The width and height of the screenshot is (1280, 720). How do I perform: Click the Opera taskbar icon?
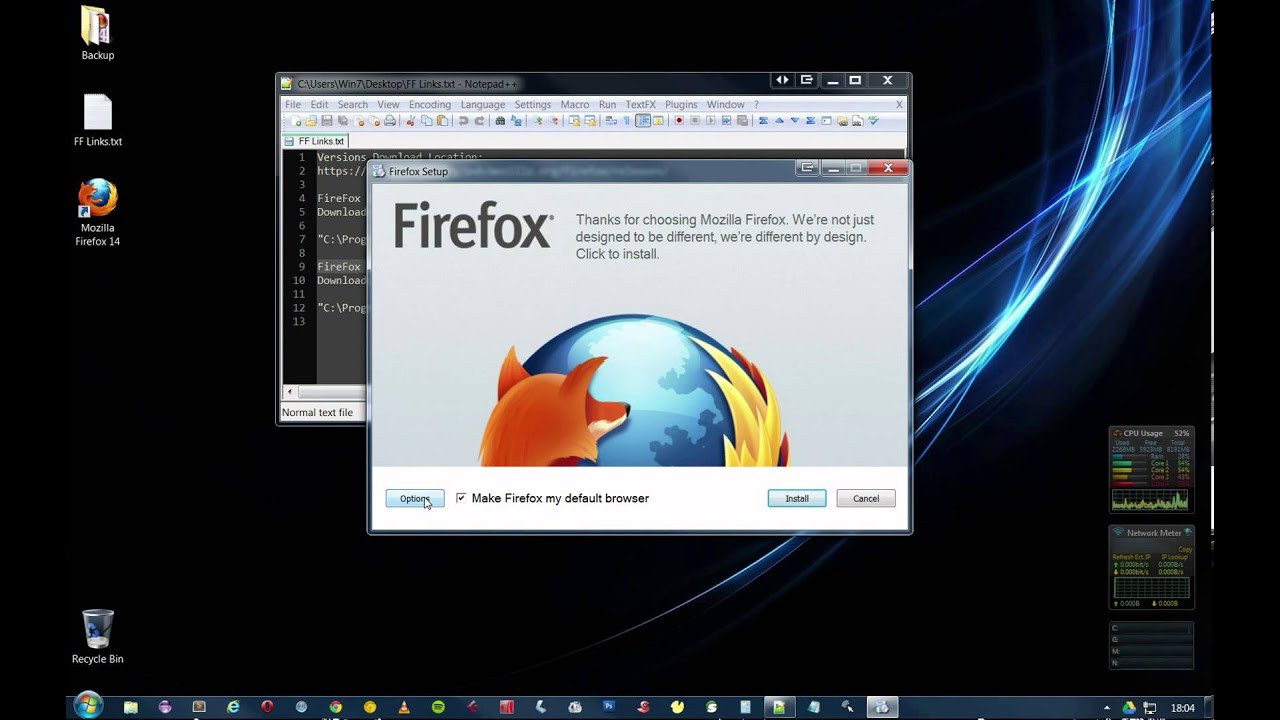pos(267,707)
